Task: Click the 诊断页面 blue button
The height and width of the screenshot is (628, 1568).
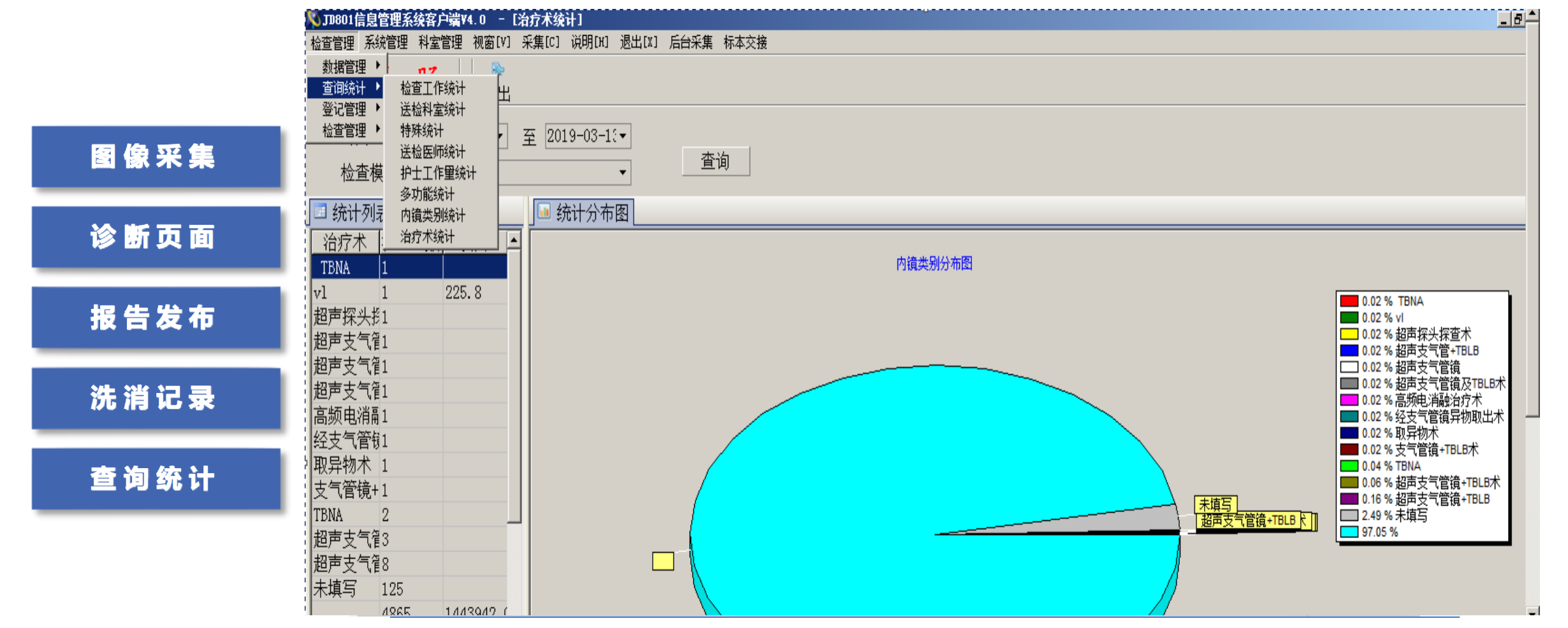Action: click(156, 237)
